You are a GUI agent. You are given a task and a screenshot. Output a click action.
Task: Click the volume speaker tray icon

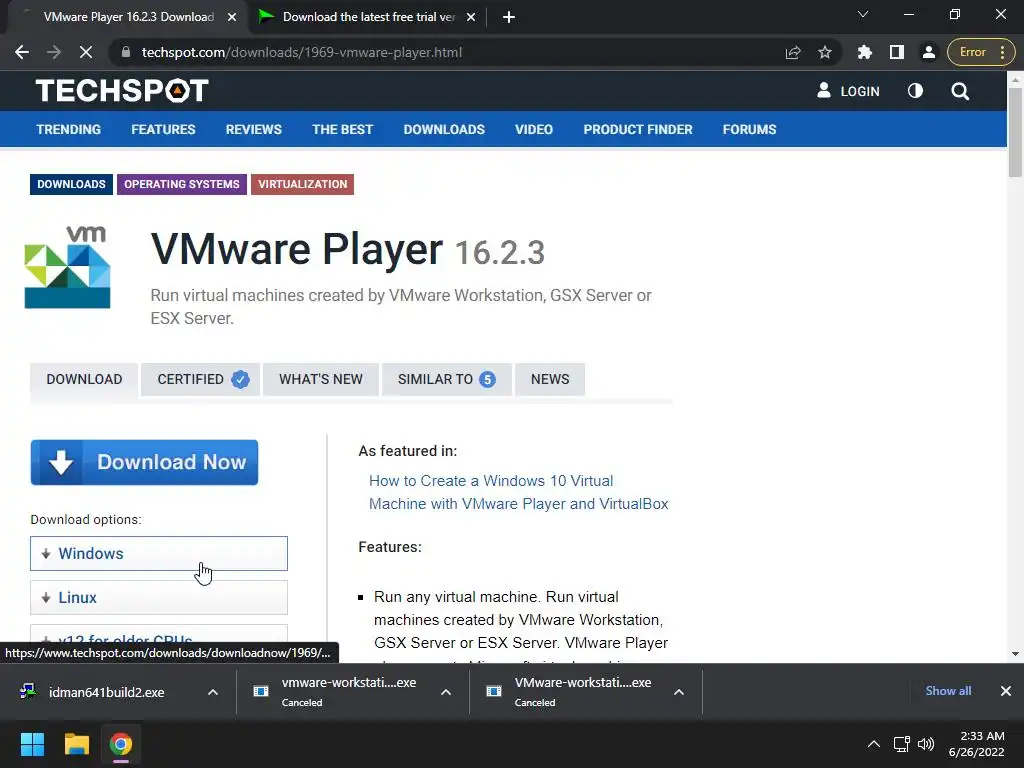click(926, 744)
